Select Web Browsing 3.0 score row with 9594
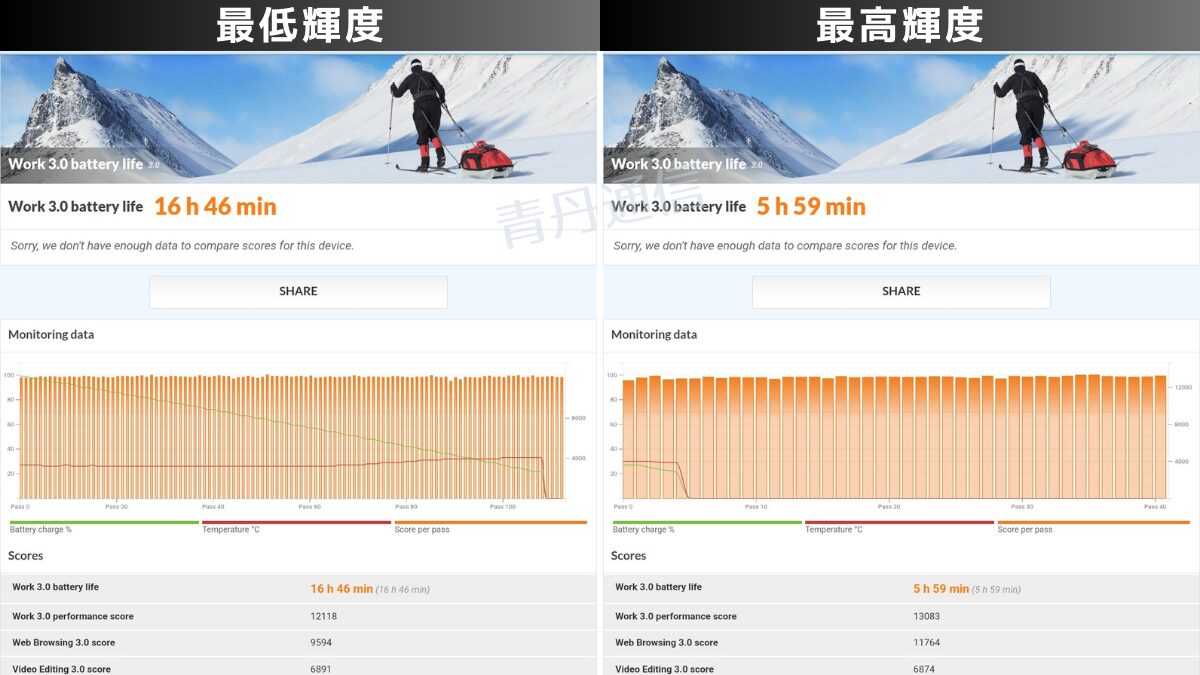1200x675 pixels. (x=298, y=642)
